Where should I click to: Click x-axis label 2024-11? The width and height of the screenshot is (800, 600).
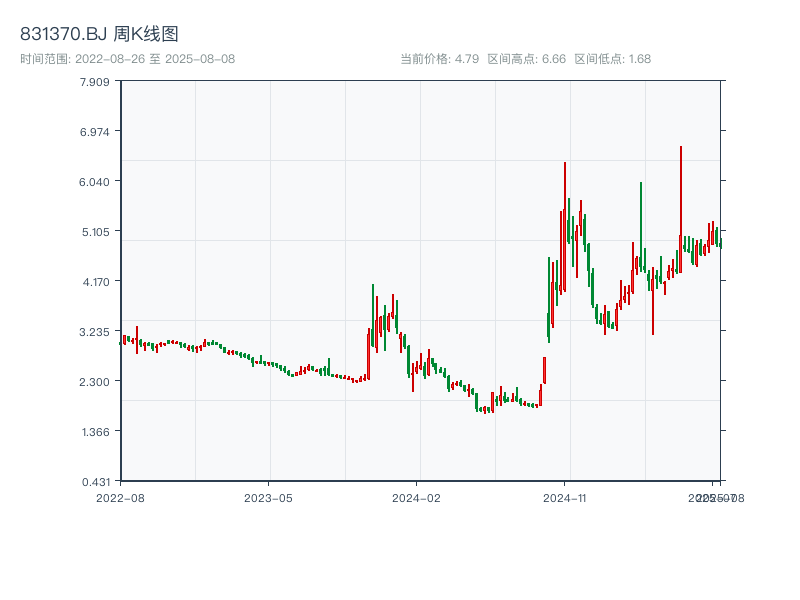point(564,498)
